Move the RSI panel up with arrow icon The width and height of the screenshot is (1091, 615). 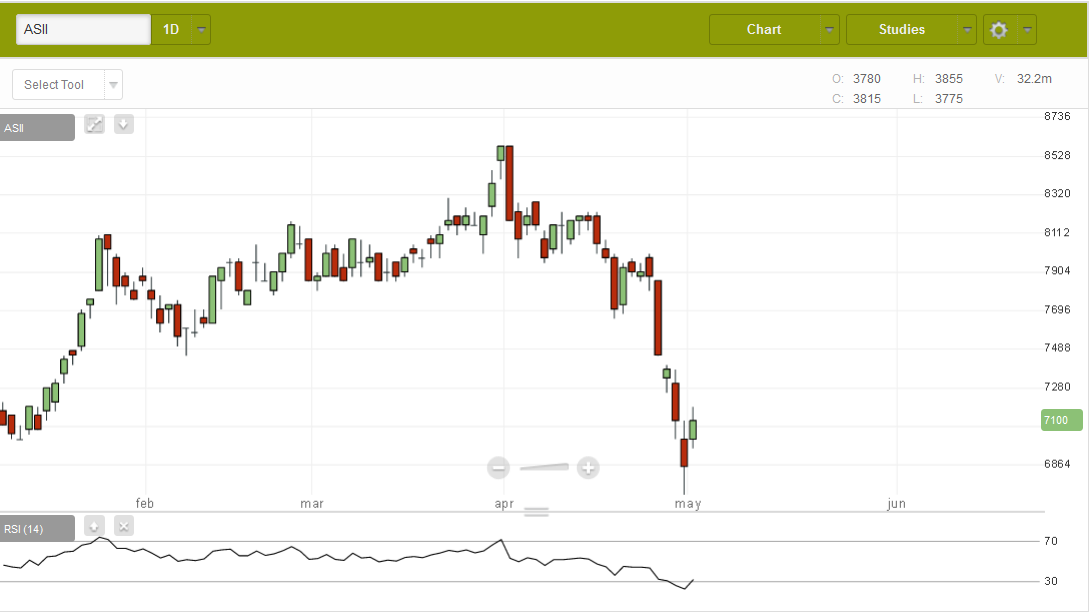[x=94, y=526]
